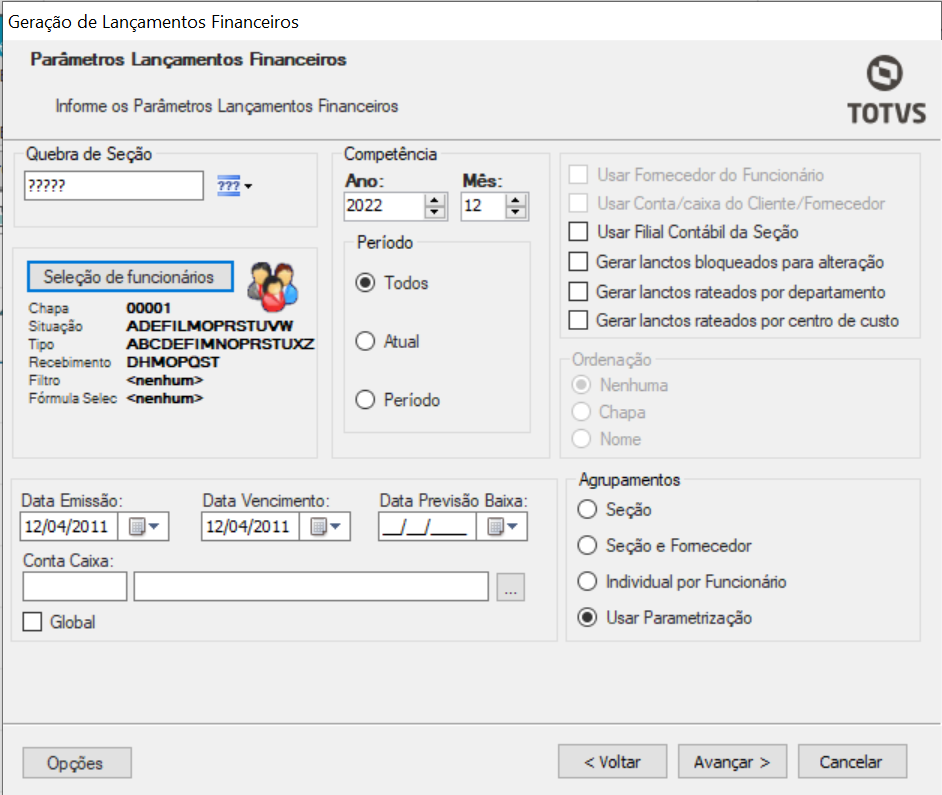Viewport: 942px width, 795px height.
Task: Click the Mês month field
Action: pos(483,206)
